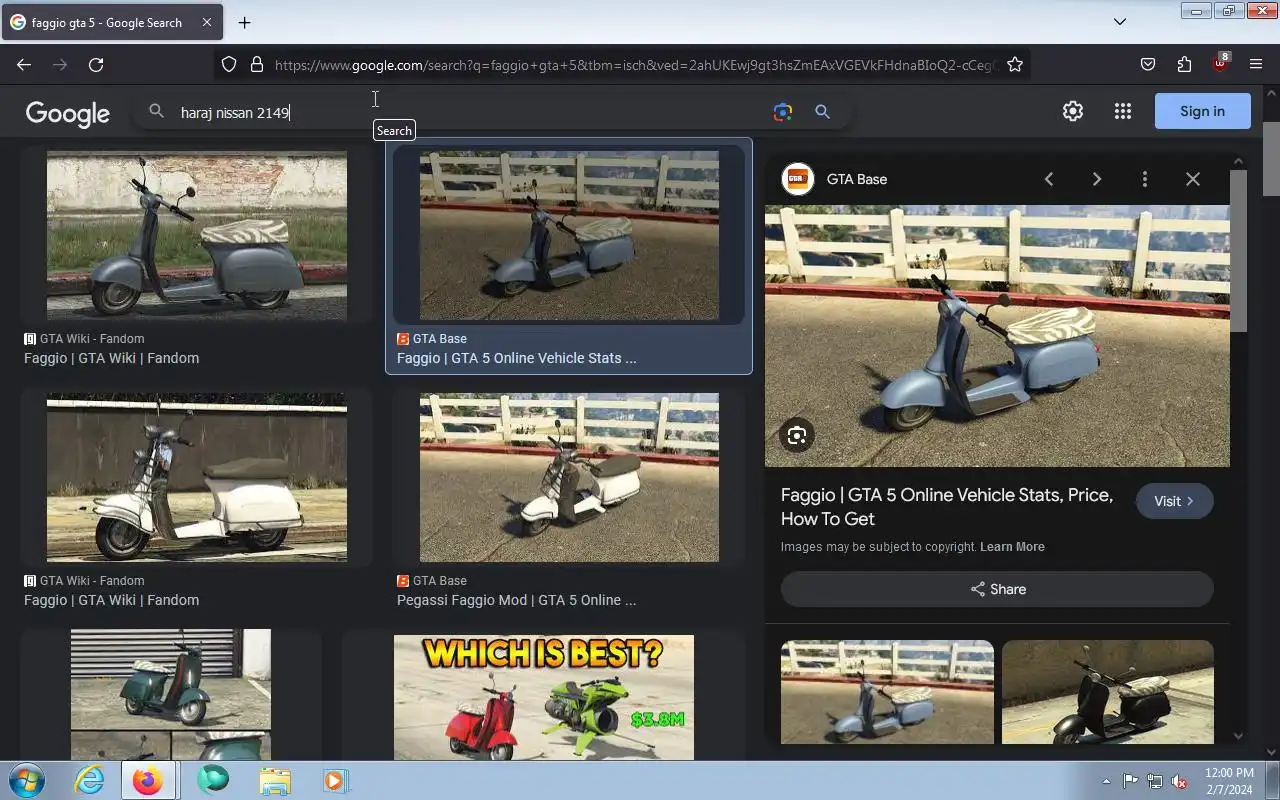Click the site padlock icon
The image size is (1280, 800).
pos(257,64)
